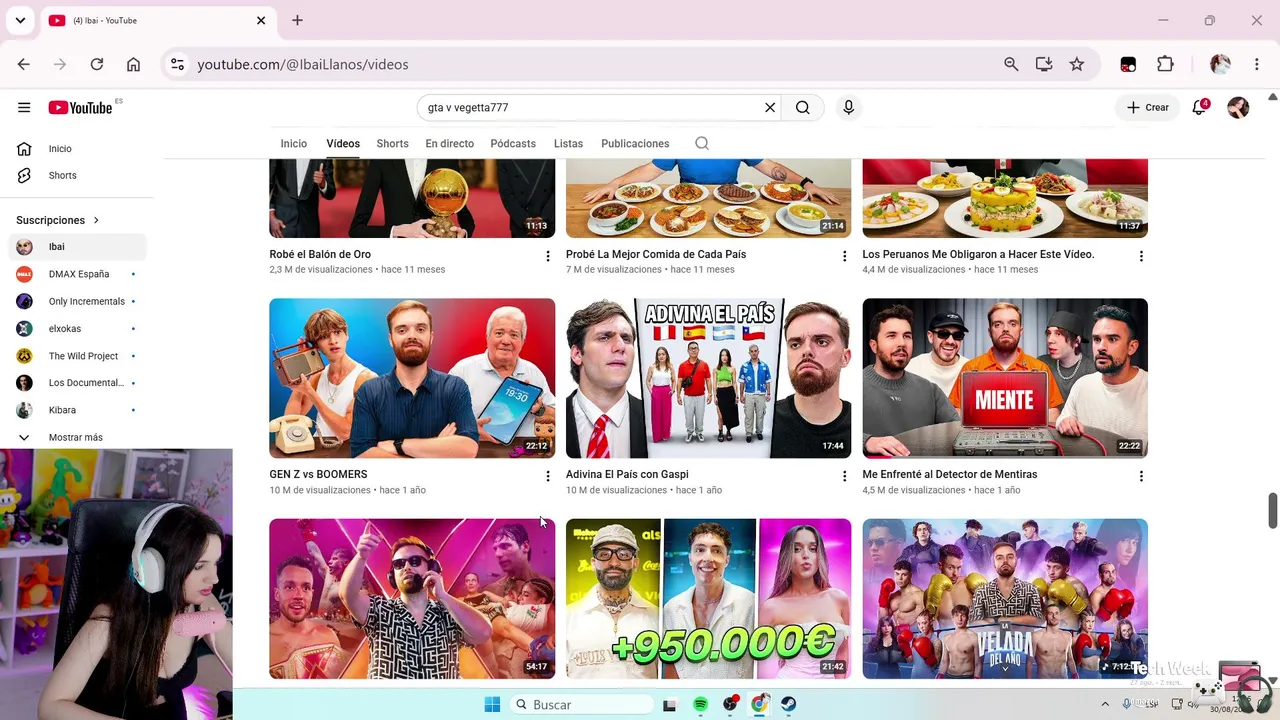Bookmark this page with the star icon
Viewport: 1280px width, 720px height.
tap(1077, 64)
